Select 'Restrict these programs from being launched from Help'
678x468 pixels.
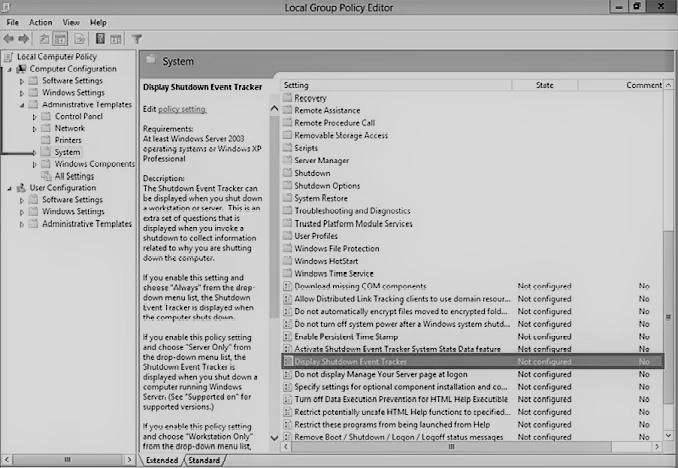pyautogui.click(x=472, y=424)
